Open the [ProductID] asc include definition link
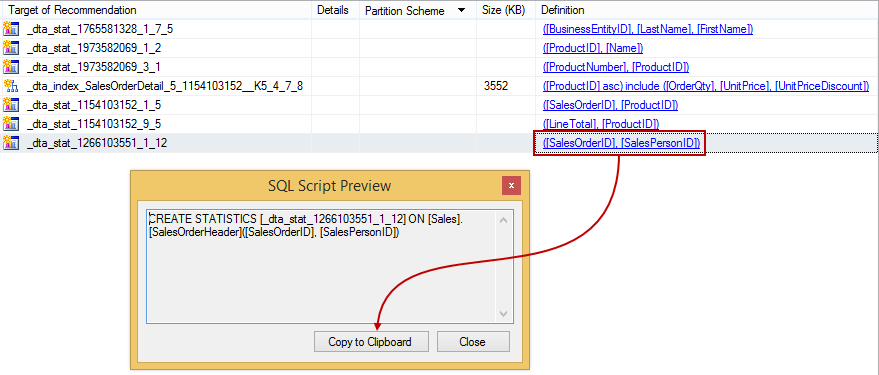The height and width of the screenshot is (375, 879). click(706, 86)
